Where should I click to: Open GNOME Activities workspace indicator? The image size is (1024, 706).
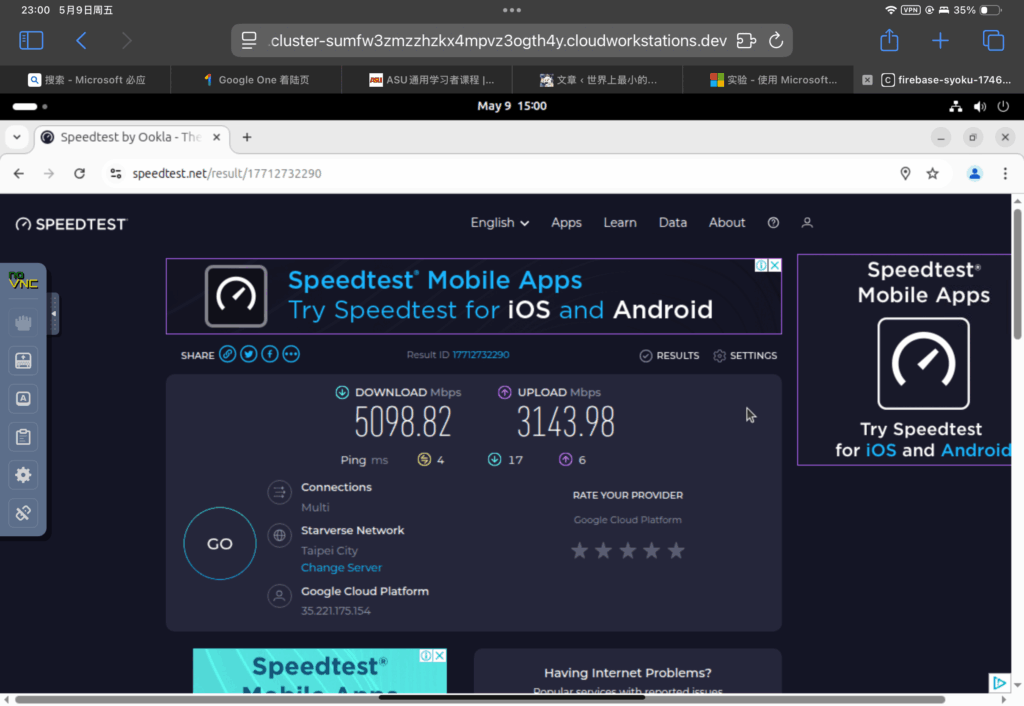(x=29, y=106)
